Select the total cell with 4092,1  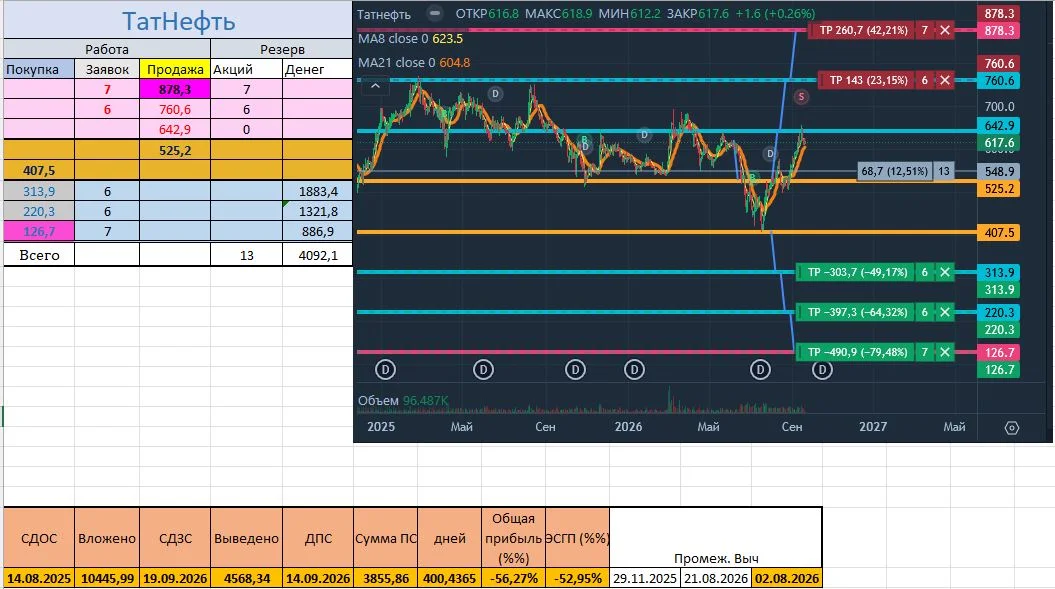[x=318, y=255]
